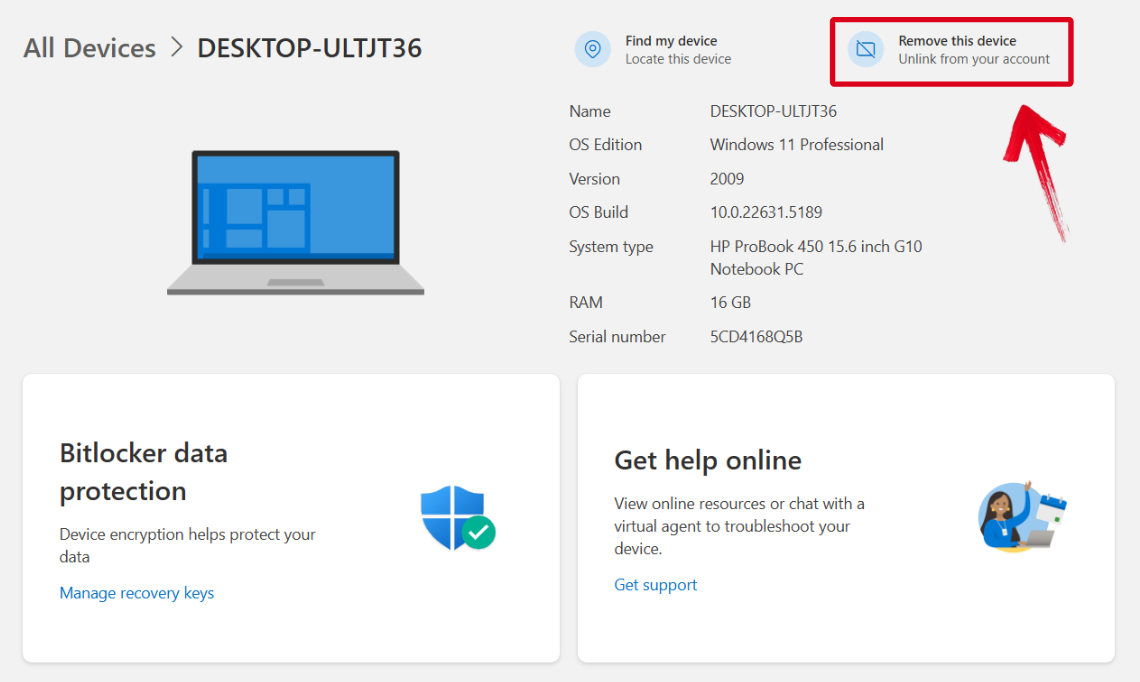Select the Windows 11 Professional OS Edition value

click(x=796, y=145)
